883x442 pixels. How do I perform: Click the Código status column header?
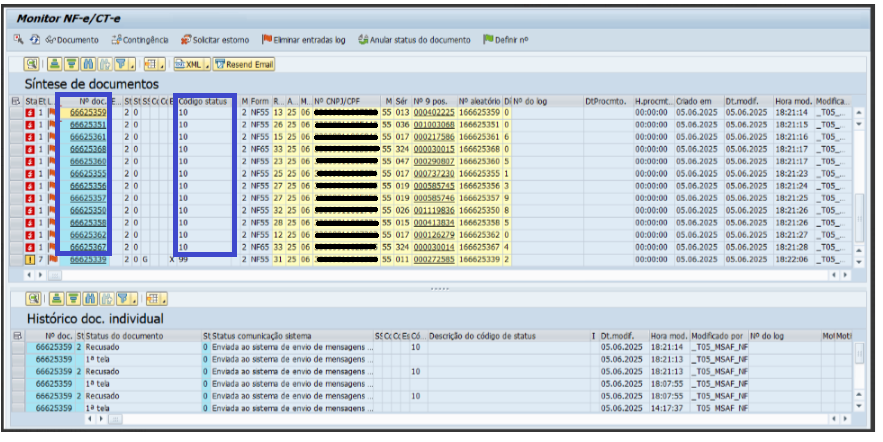(x=203, y=101)
